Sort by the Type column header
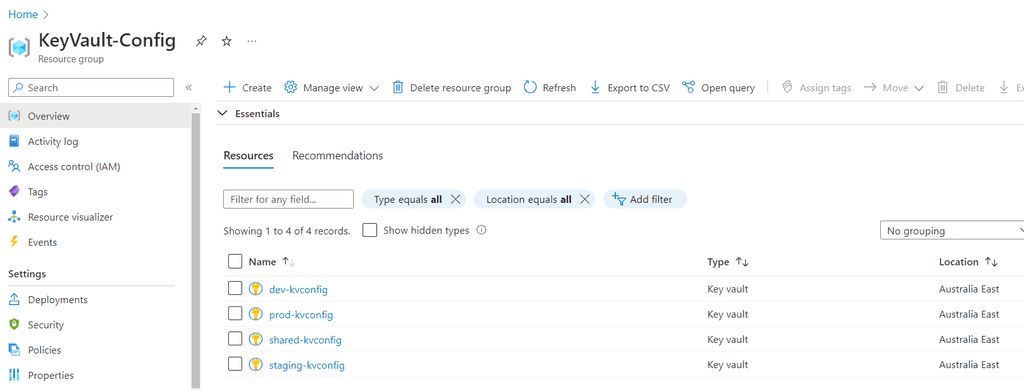Image resolution: width=1024 pixels, height=390 pixels. tap(728, 262)
